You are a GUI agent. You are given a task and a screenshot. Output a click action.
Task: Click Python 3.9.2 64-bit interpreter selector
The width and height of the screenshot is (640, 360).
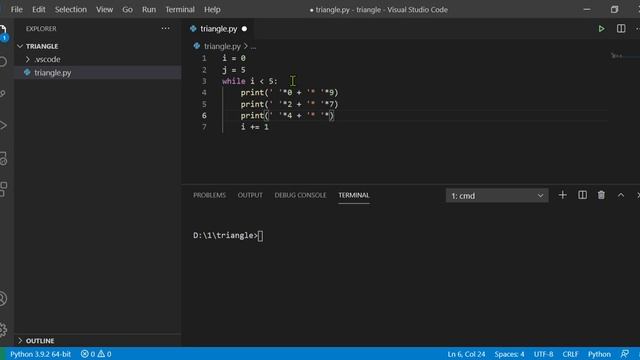coord(40,354)
